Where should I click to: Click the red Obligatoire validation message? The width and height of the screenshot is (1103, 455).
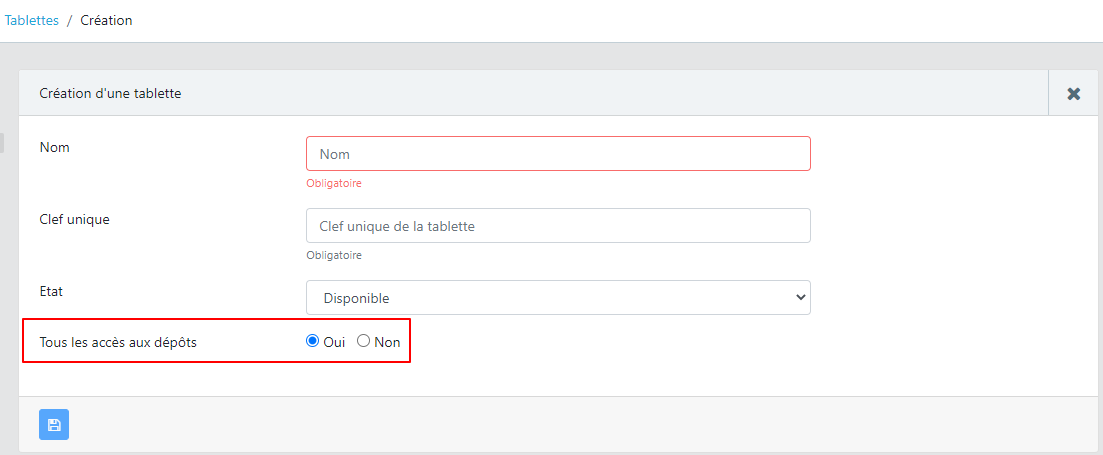pos(334,184)
